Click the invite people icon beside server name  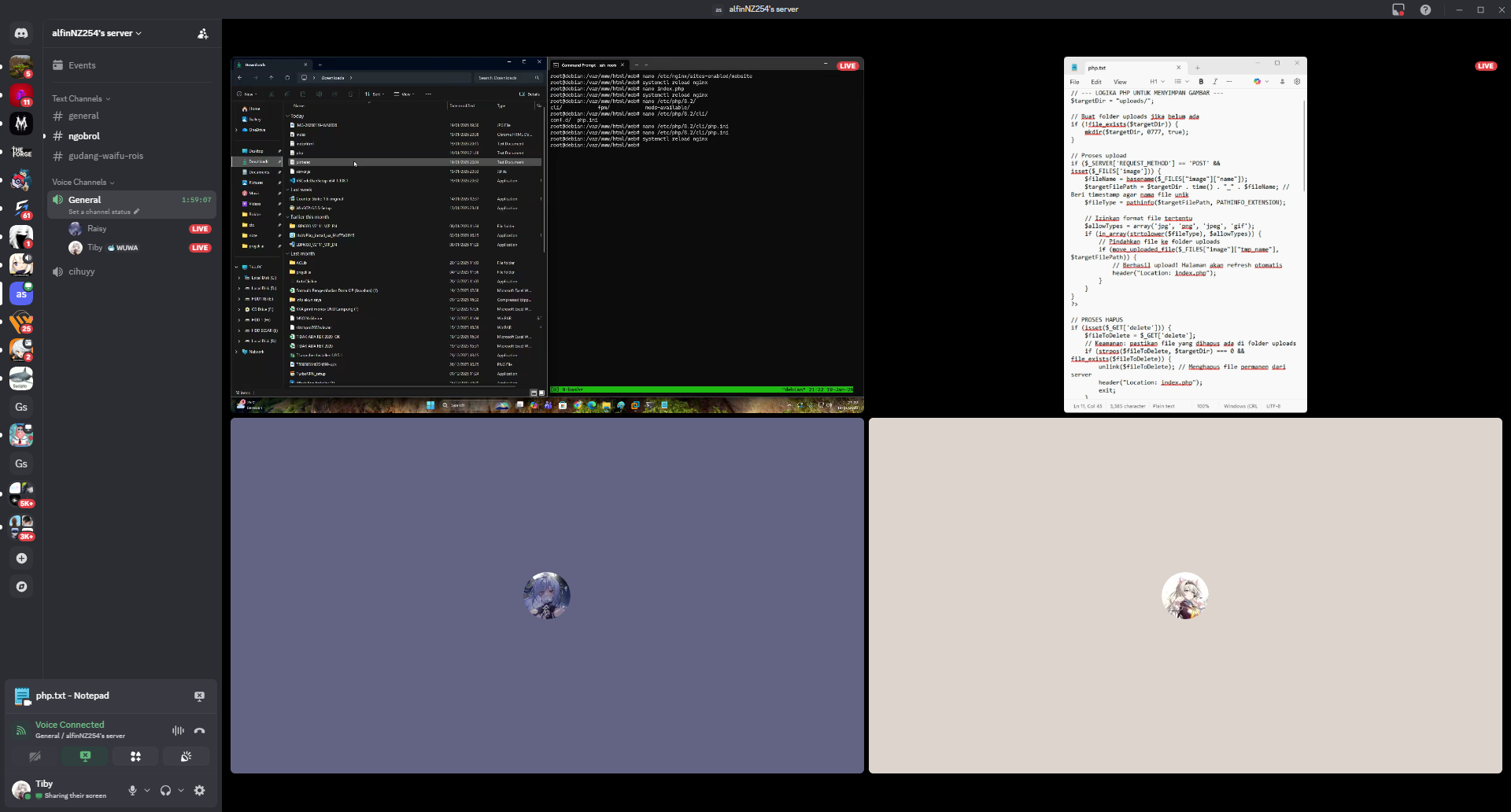[x=202, y=33]
